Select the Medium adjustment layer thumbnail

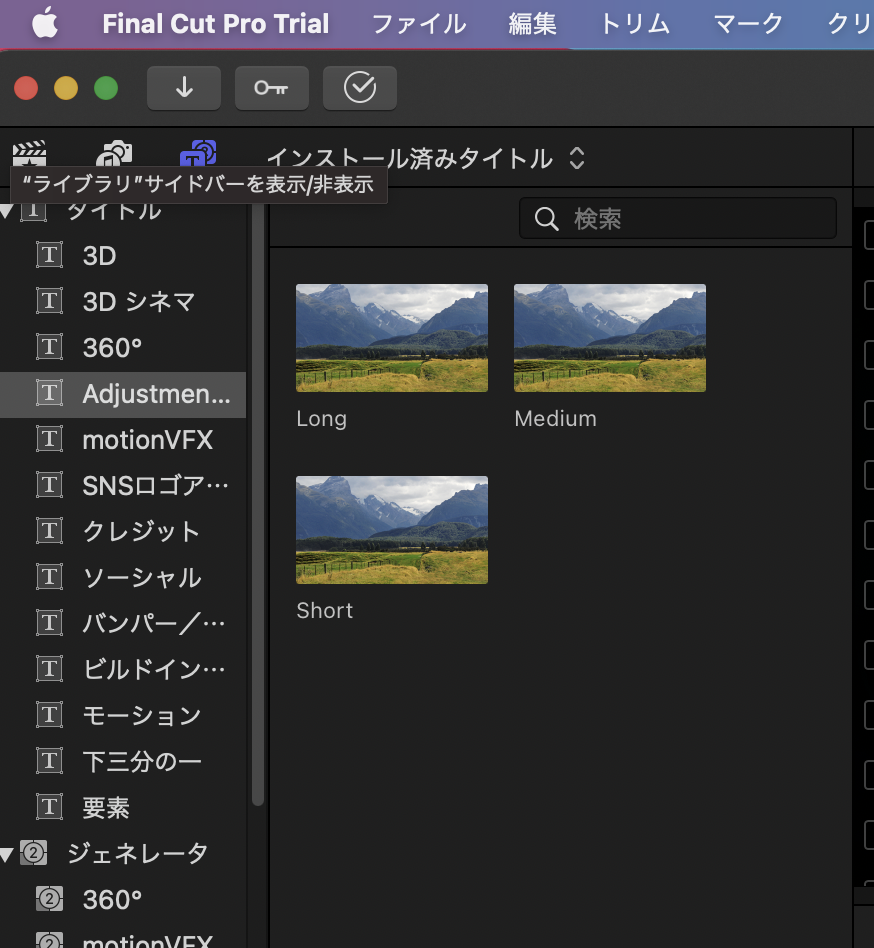pyautogui.click(x=610, y=338)
